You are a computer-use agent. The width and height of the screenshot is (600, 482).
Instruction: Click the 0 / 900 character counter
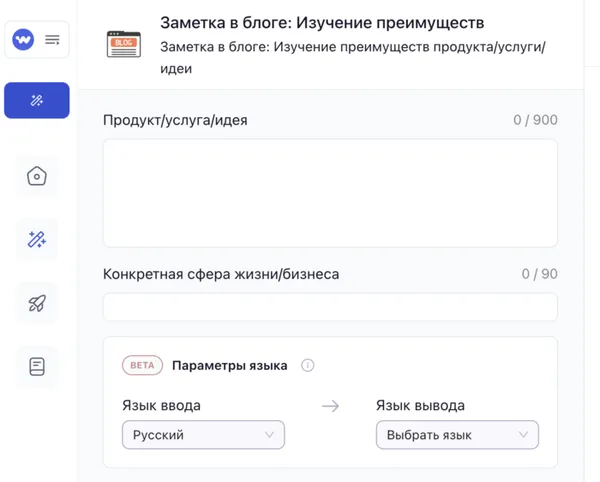(x=535, y=120)
